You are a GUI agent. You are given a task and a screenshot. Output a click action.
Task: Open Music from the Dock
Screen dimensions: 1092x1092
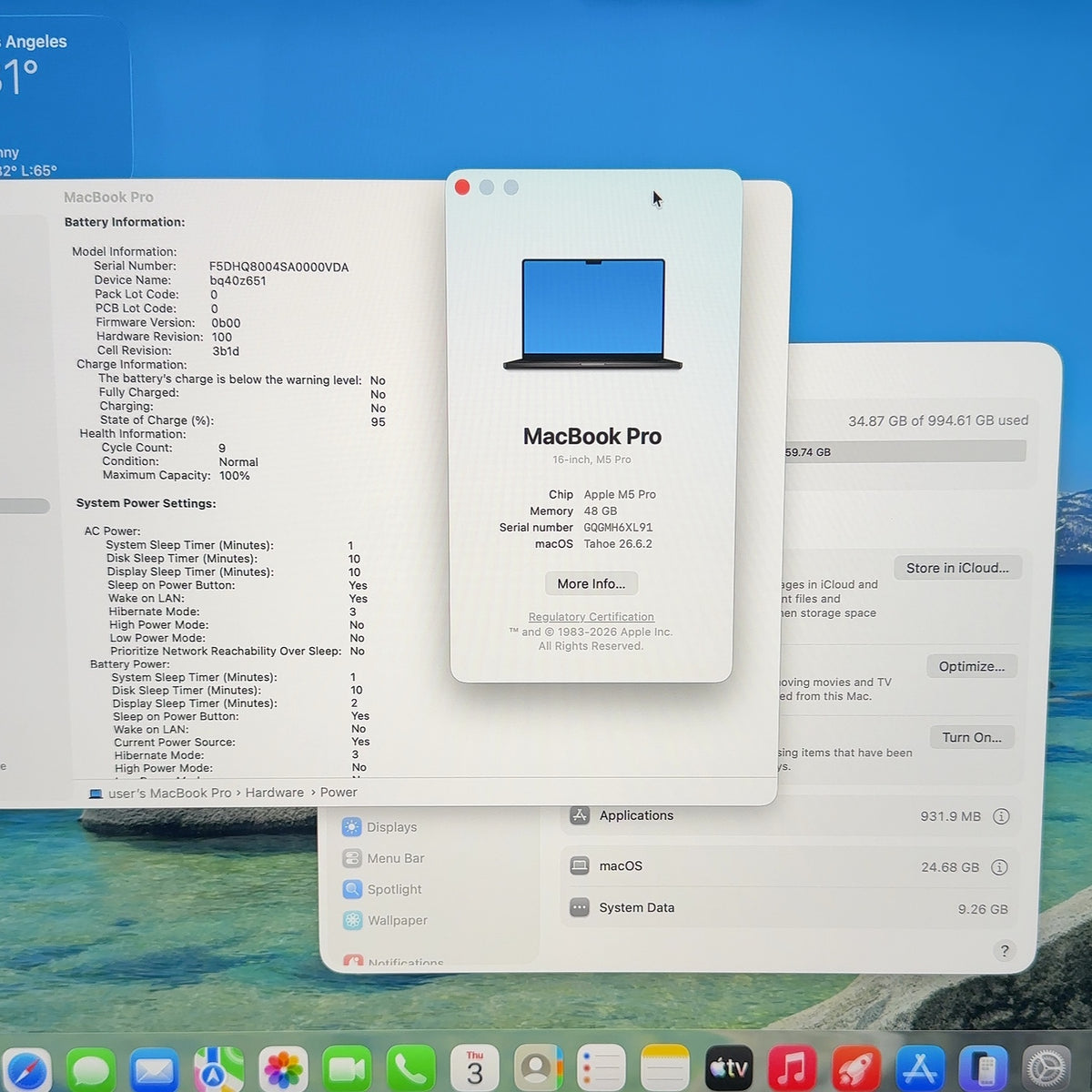tap(792, 1068)
